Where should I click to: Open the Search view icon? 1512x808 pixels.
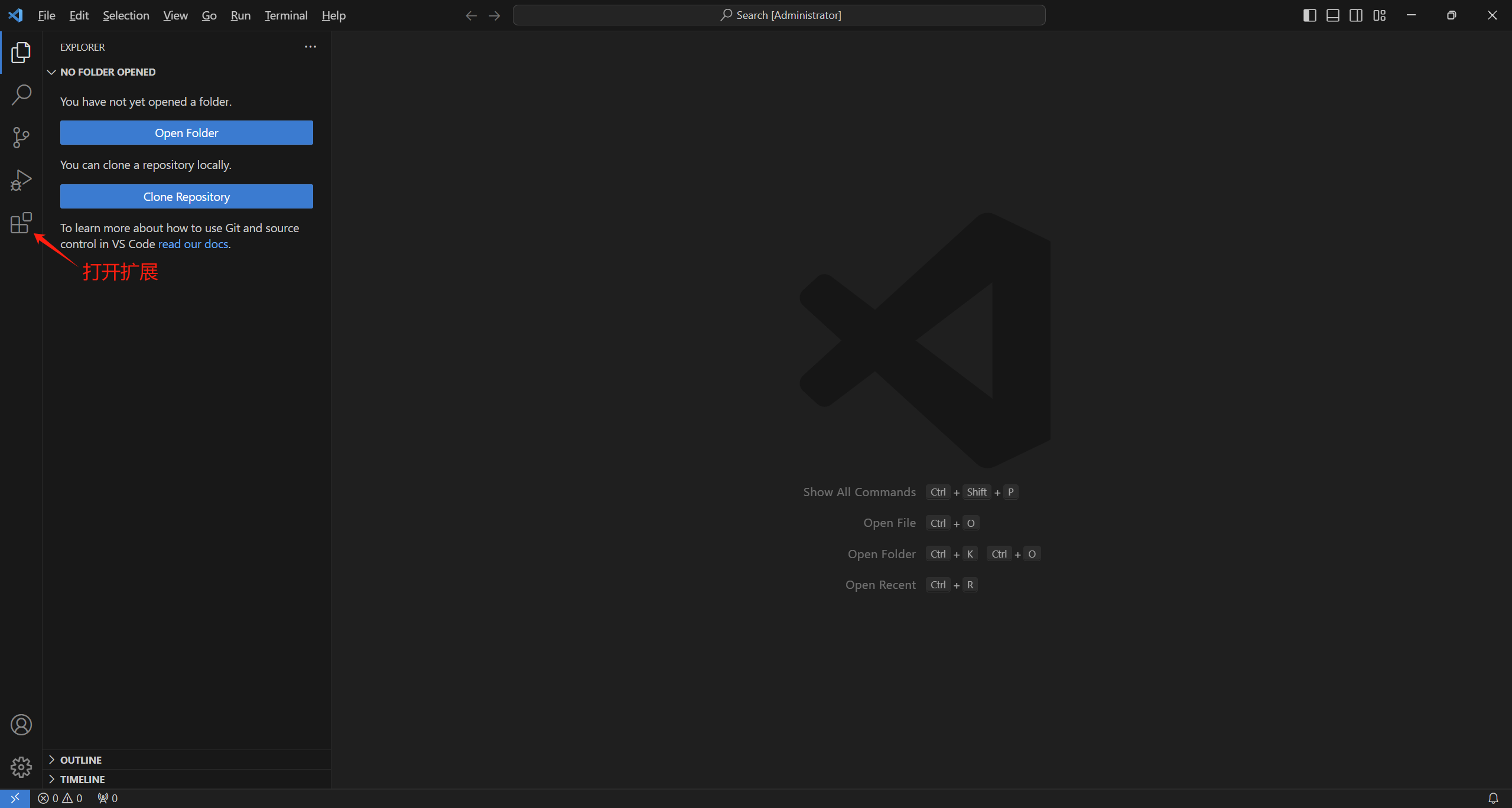[21, 95]
